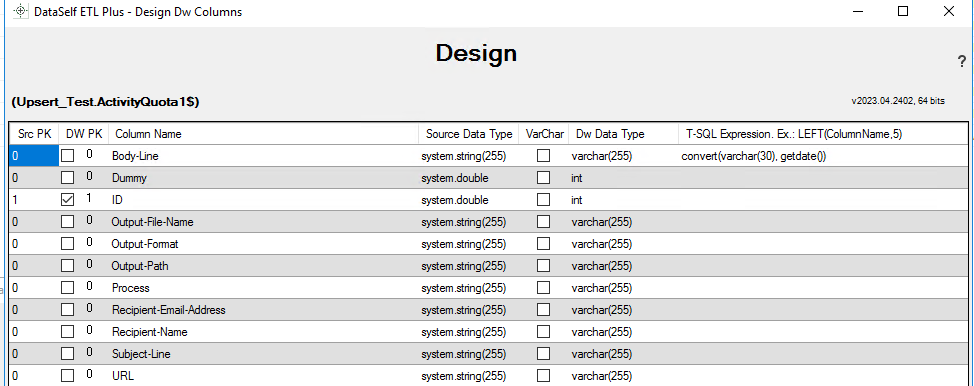Screen dimensions: 974x386
Task: Click the Source Data Type header
Action: point(469,134)
